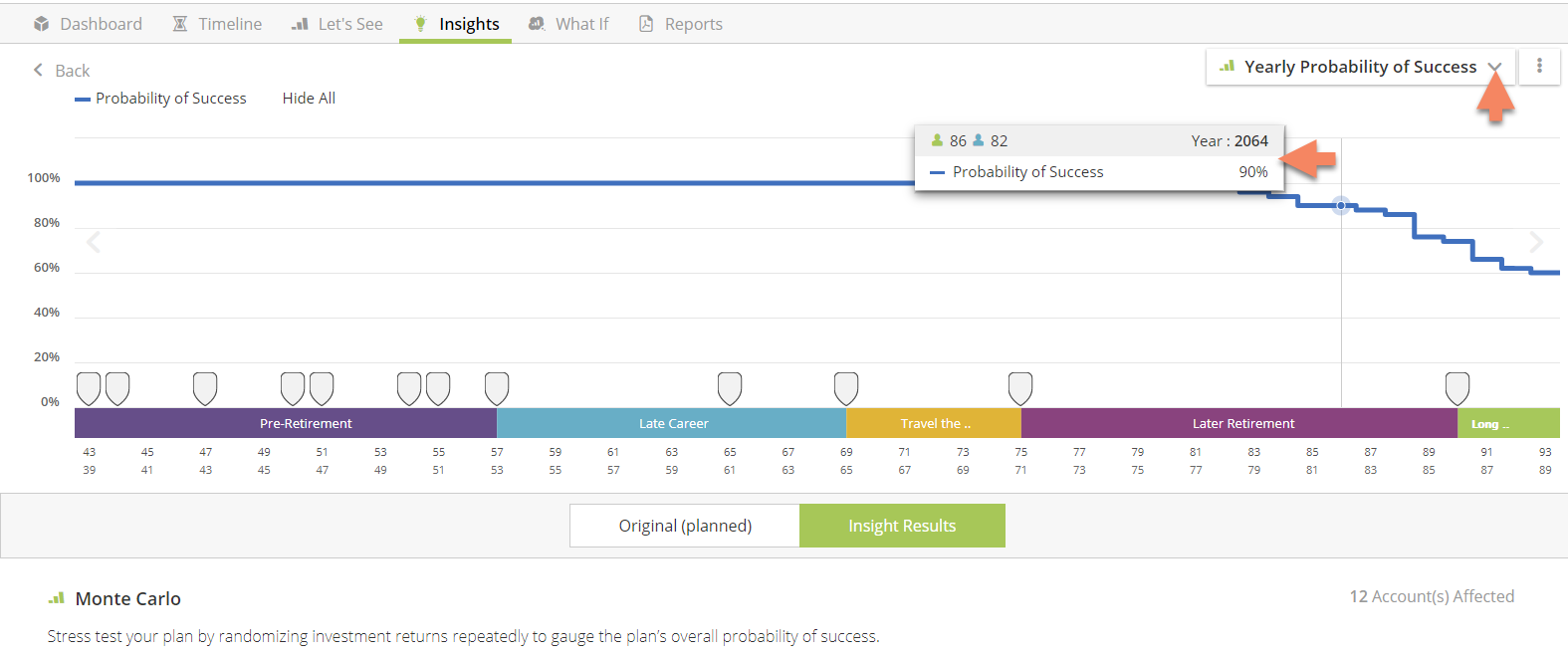
Task: Click the left chart navigation arrow
Action: [94, 242]
